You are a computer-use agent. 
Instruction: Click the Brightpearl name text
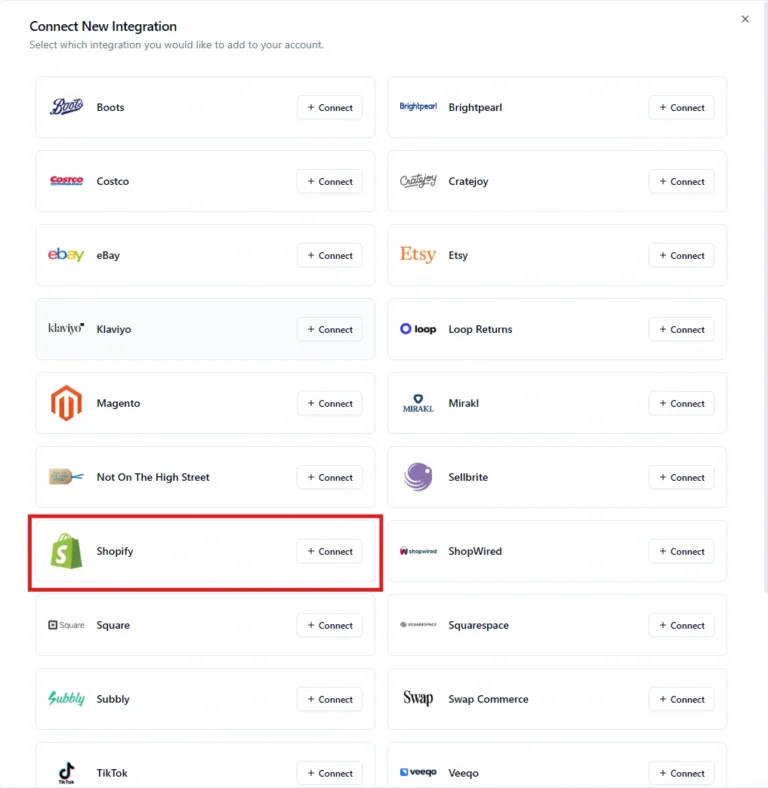coord(475,108)
